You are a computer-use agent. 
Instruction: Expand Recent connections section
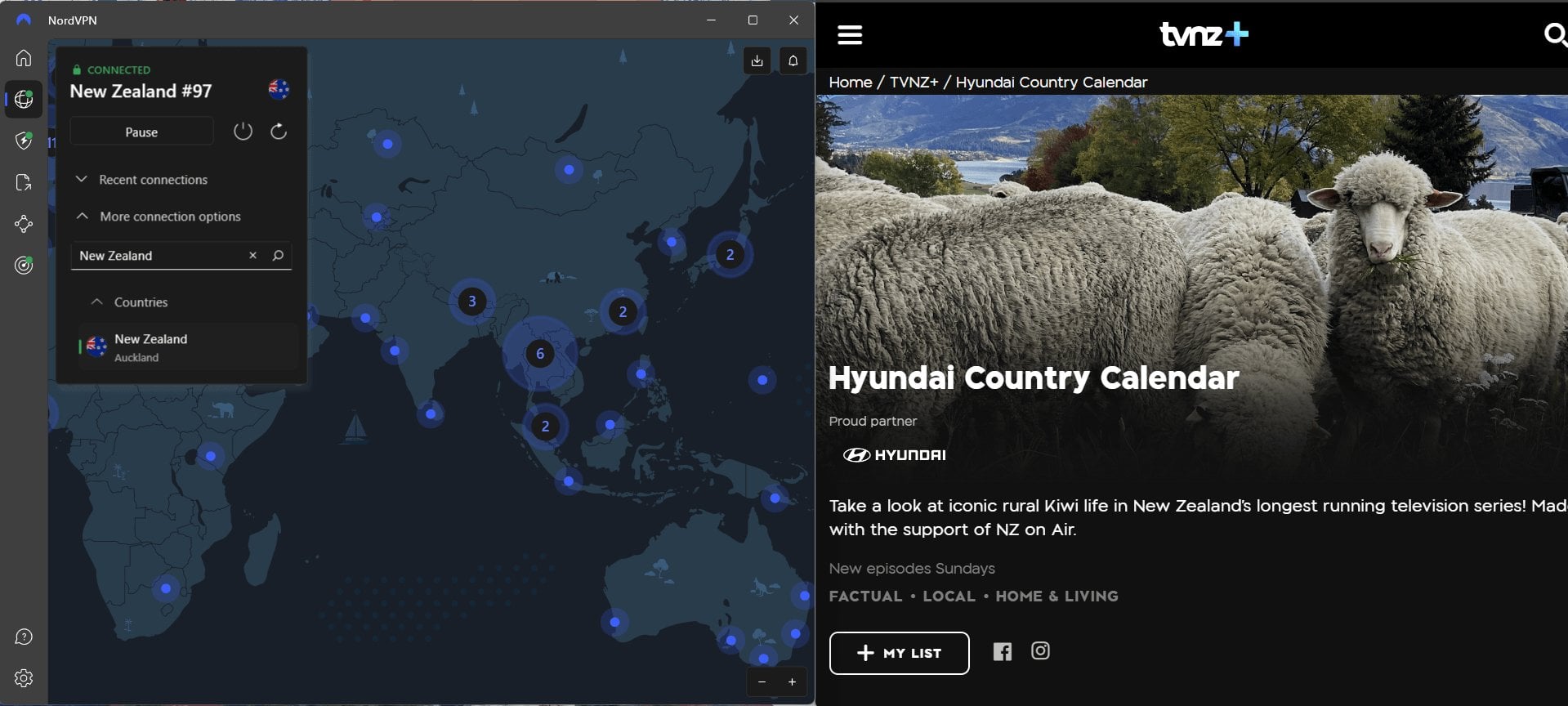tap(141, 180)
